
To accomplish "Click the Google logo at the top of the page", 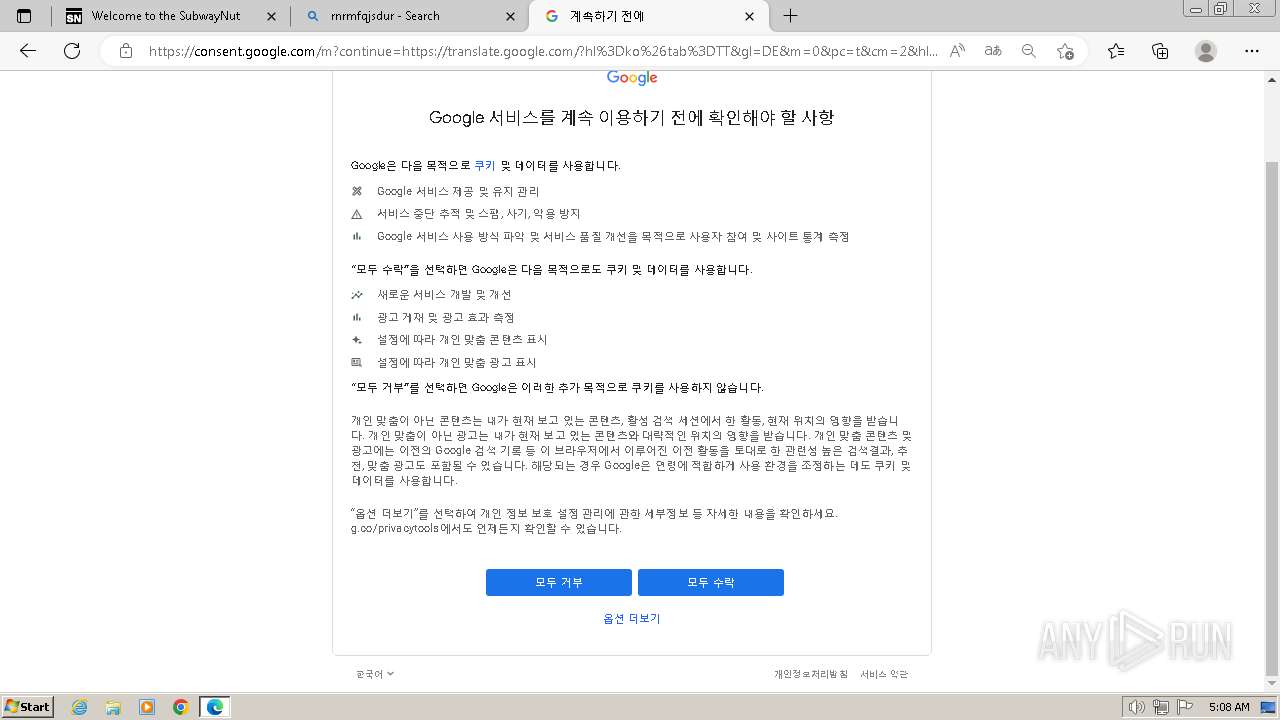I will point(632,78).
